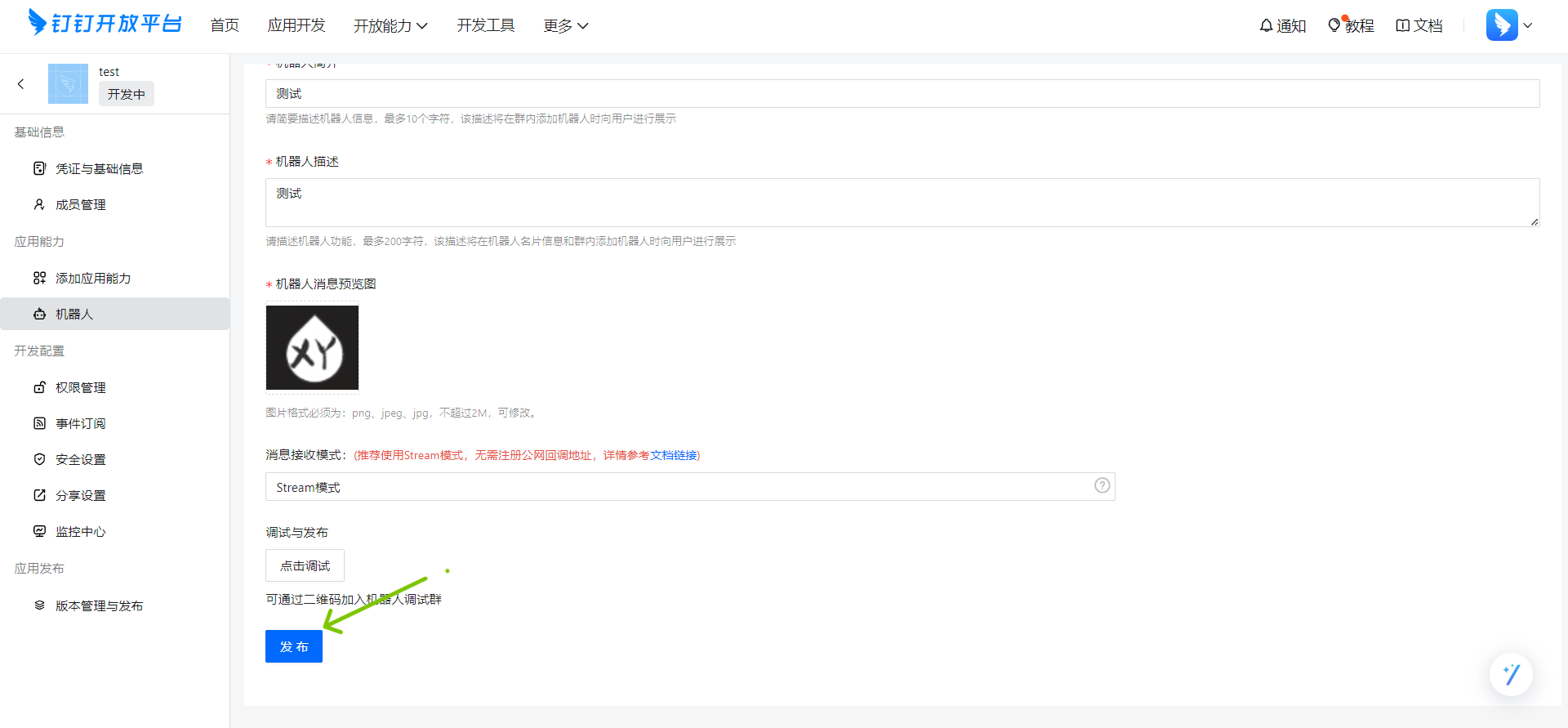This screenshot has width=1568, height=728.
Task: Click the blue 发布 button
Action: [x=294, y=646]
